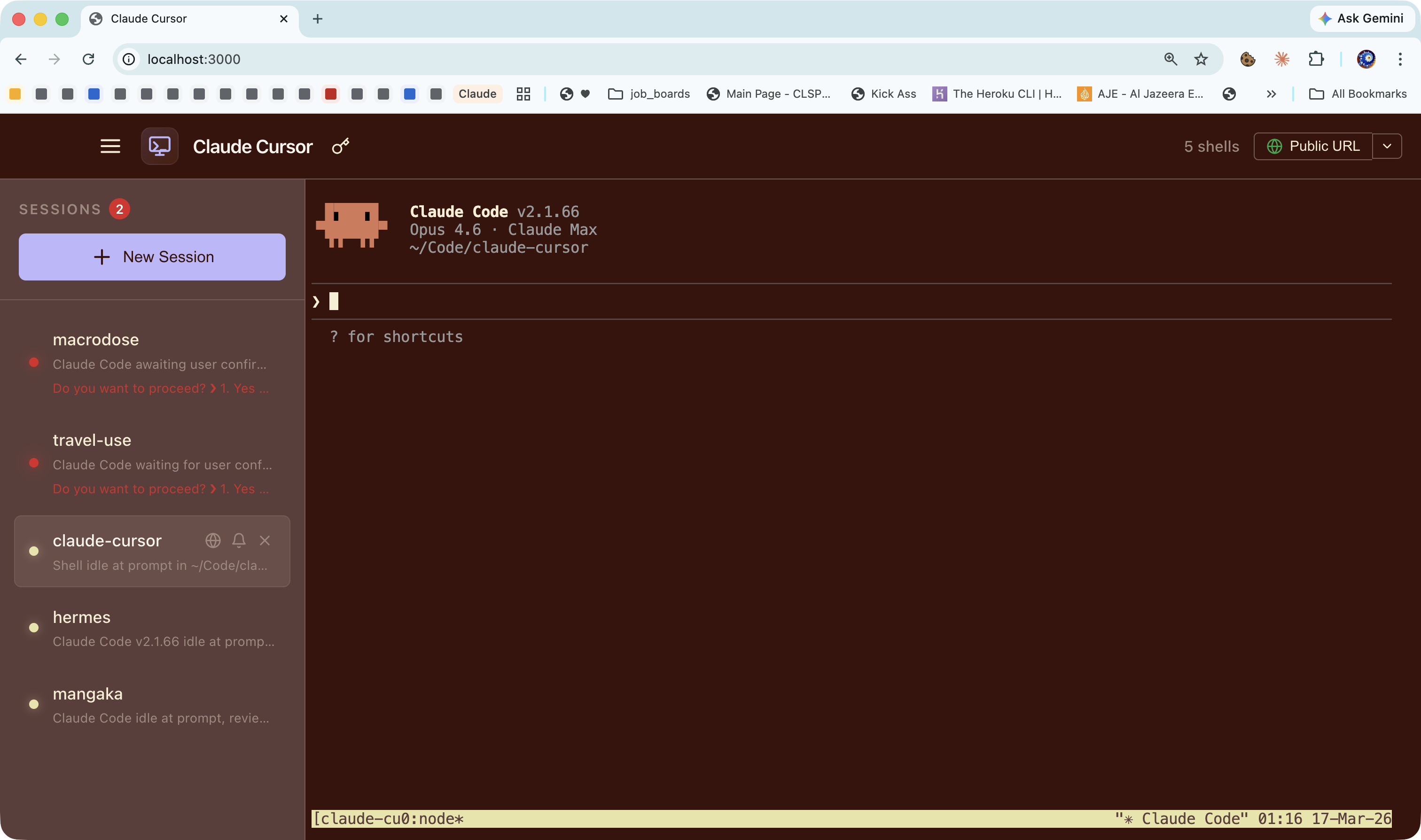
Task: Show more bookmarks via double chevron
Action: pos(1271,94)
